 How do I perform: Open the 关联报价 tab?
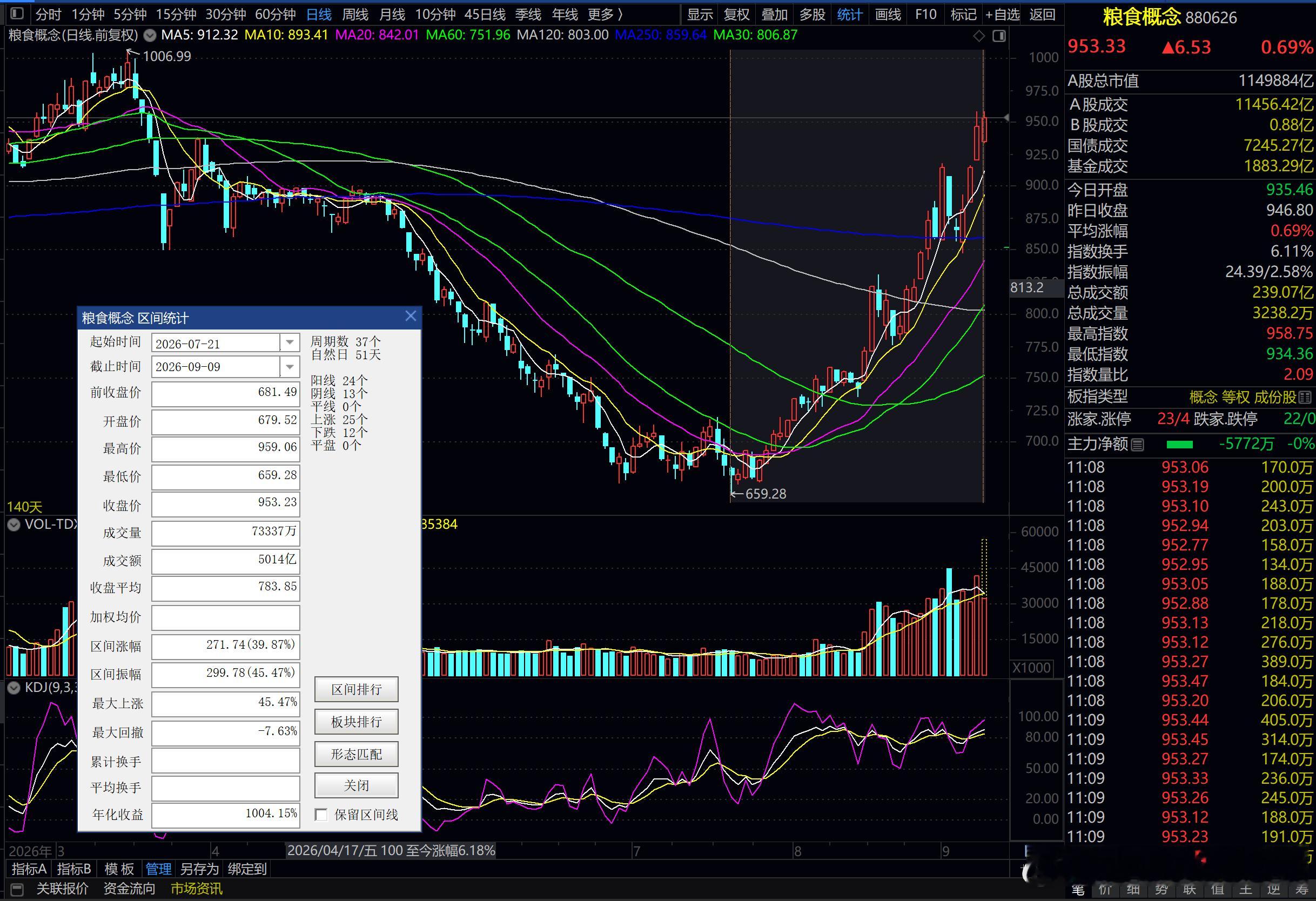(62, 889)
